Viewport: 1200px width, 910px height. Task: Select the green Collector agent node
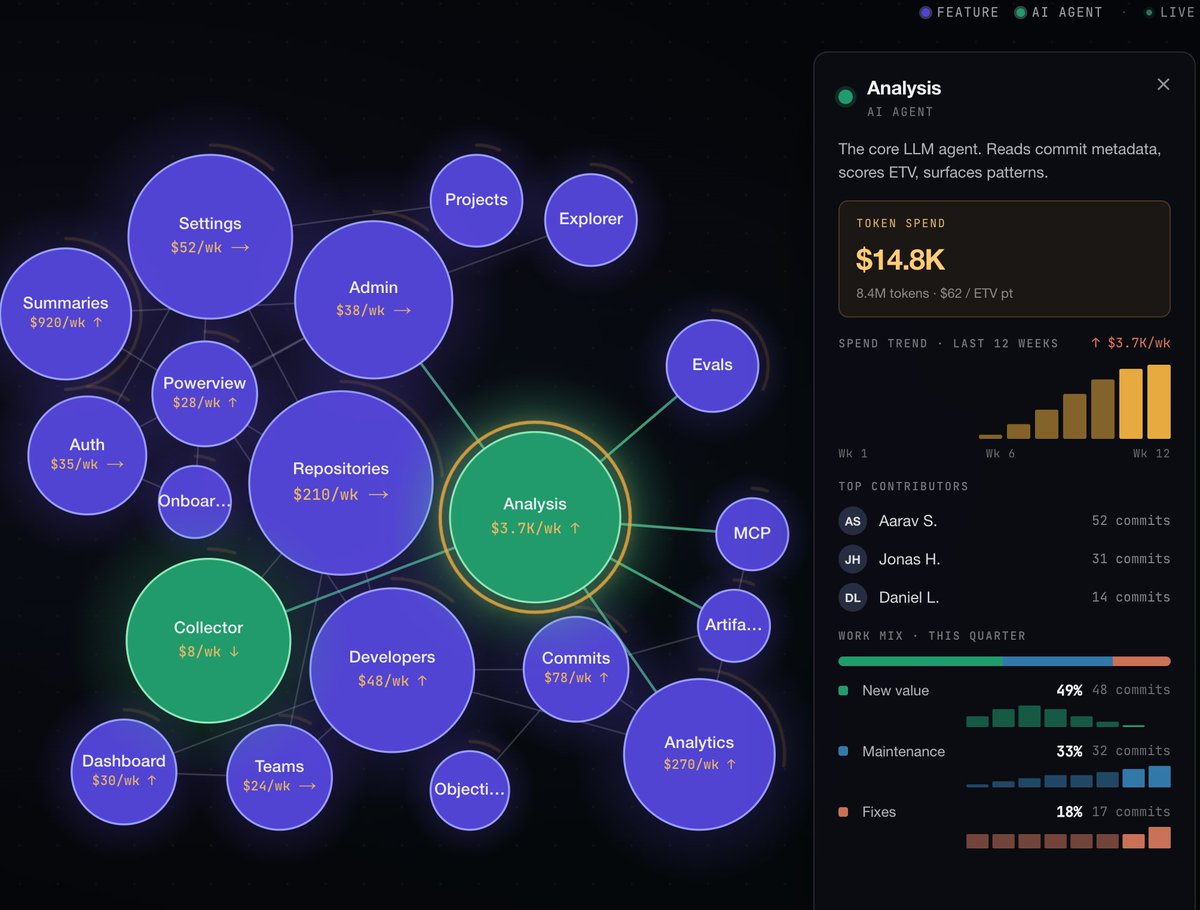tap(208, 640)
